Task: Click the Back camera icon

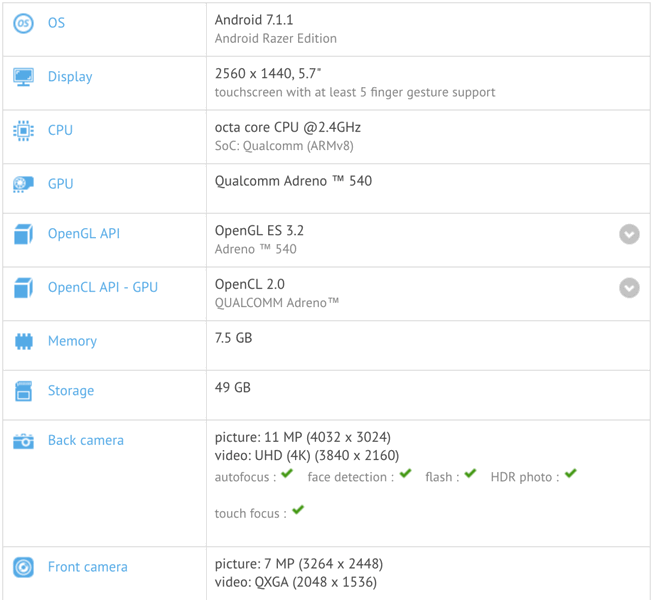Action: [23, 441]
